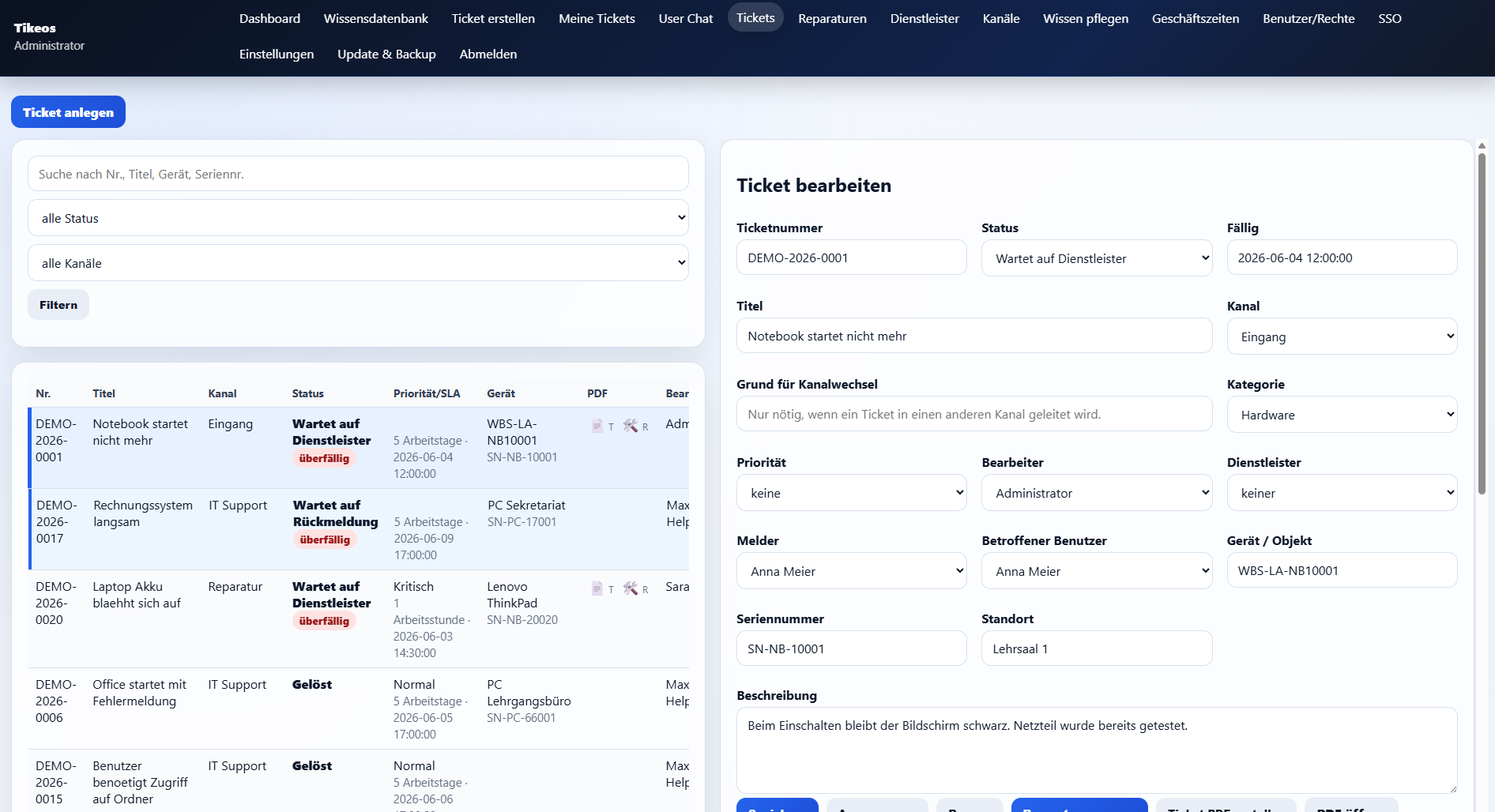The image size is (1495, 812).
Task: Navigate to Benutzer/Rechte
Action: (1309, 18)
